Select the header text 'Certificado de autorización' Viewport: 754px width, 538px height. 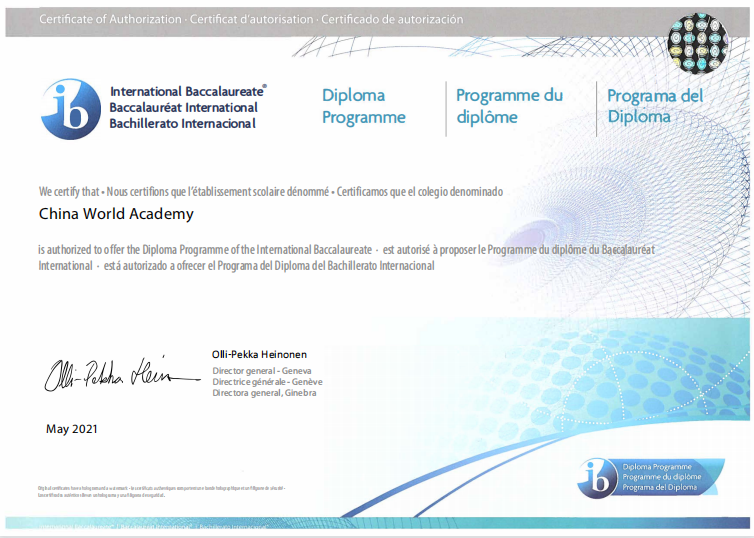(x=392, y=19)
